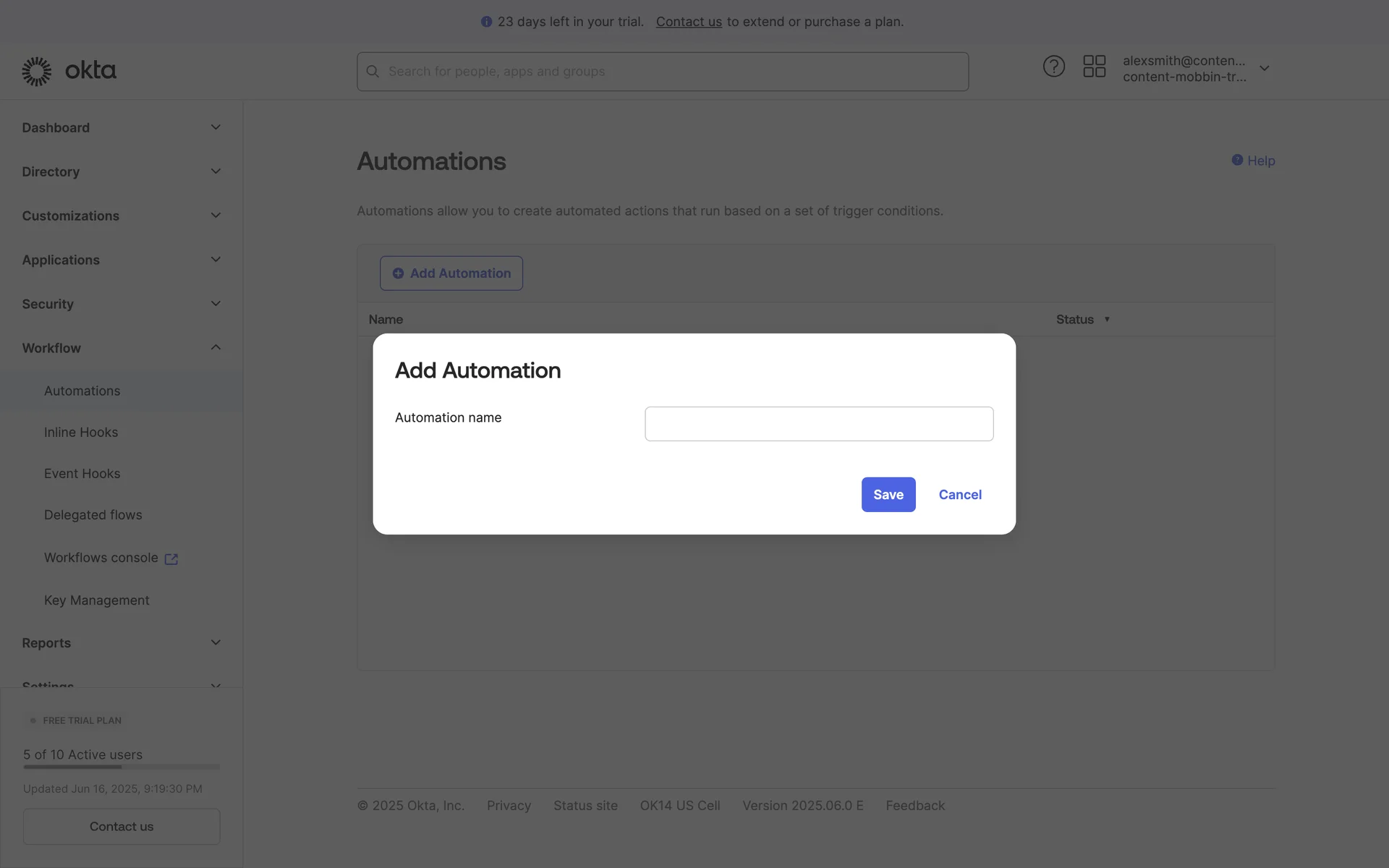
Task: Save the new automation
Action: click(x=888, y=495)
